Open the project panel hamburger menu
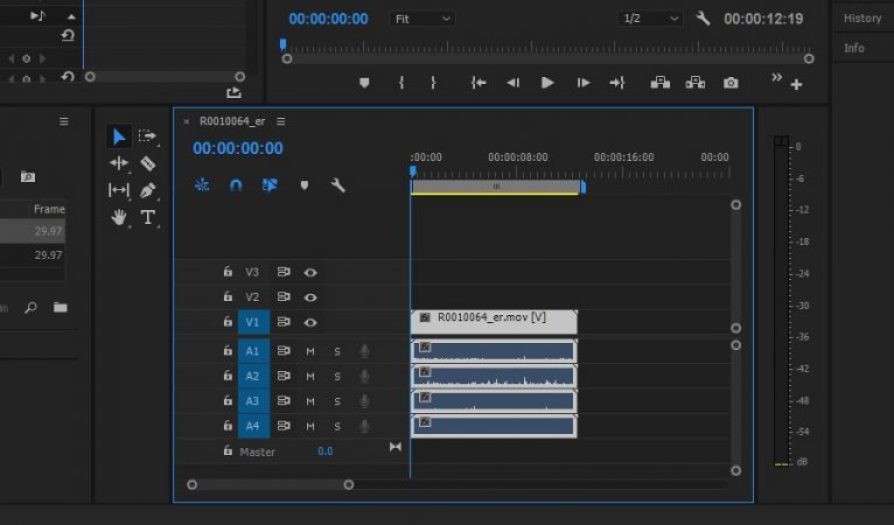 pyautogui.click(x=64, y=121)
